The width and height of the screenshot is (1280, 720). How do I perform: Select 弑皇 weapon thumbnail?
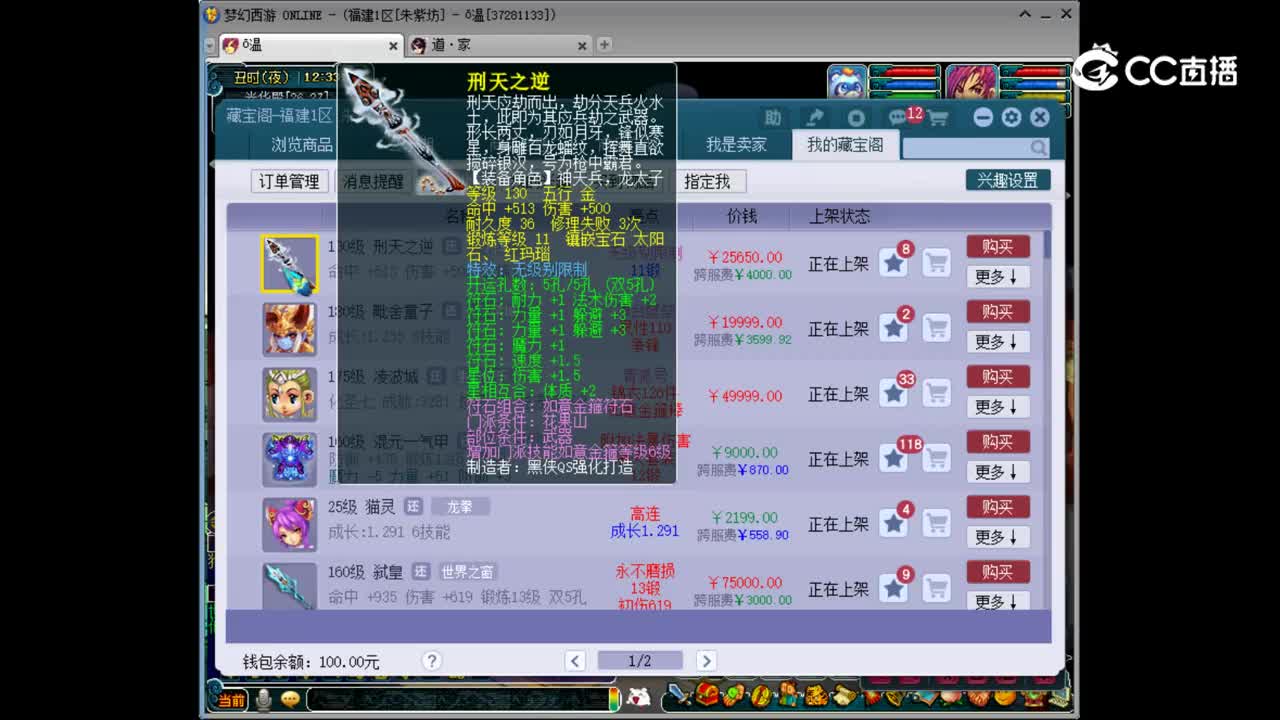tap(290, 587)
